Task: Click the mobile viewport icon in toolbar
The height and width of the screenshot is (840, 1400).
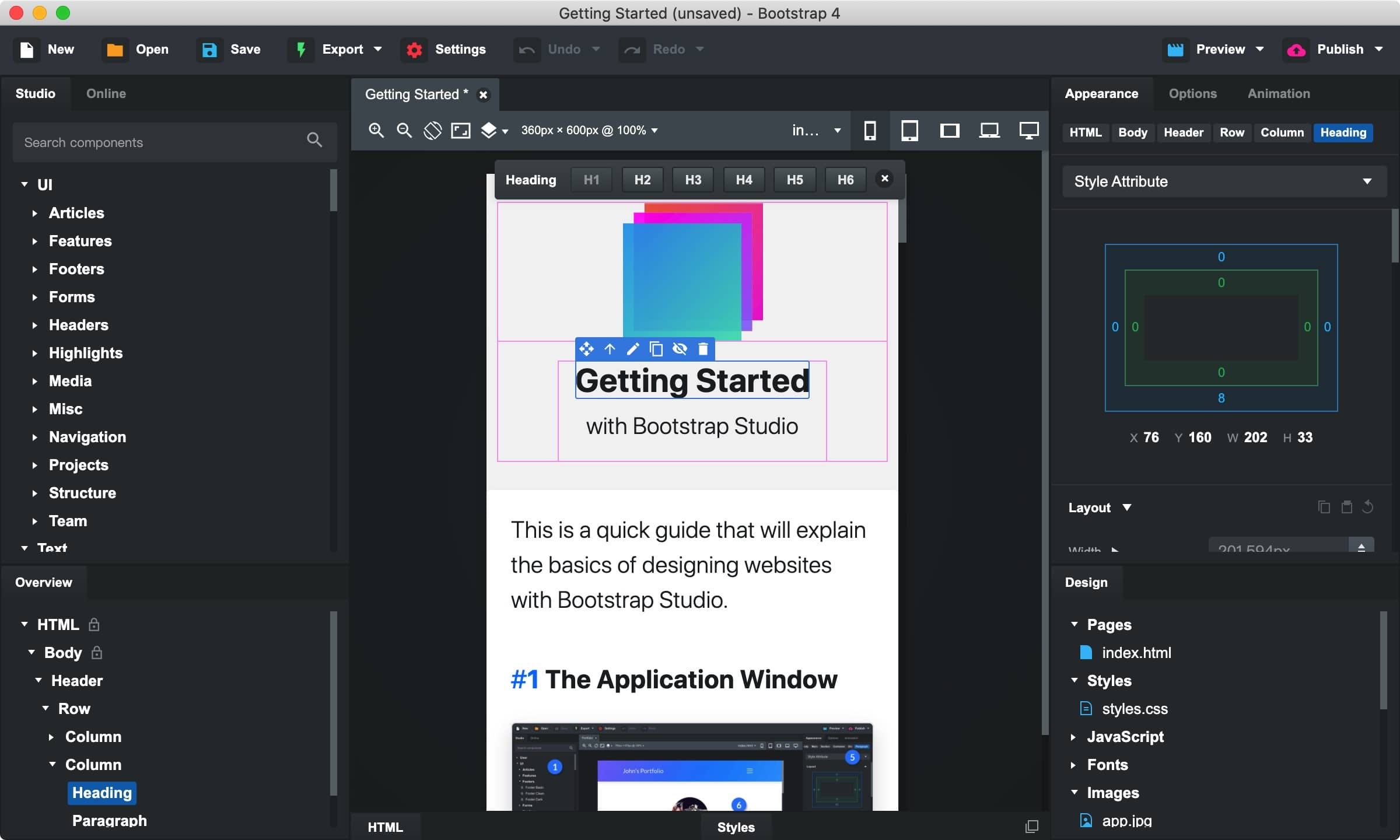Action: 870,130
